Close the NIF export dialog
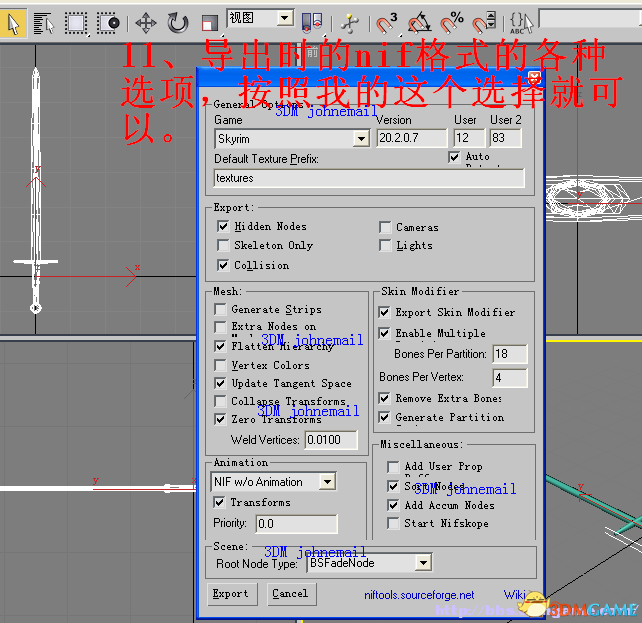The height and width of the screenshot is (623, 642). pos(534,77)
